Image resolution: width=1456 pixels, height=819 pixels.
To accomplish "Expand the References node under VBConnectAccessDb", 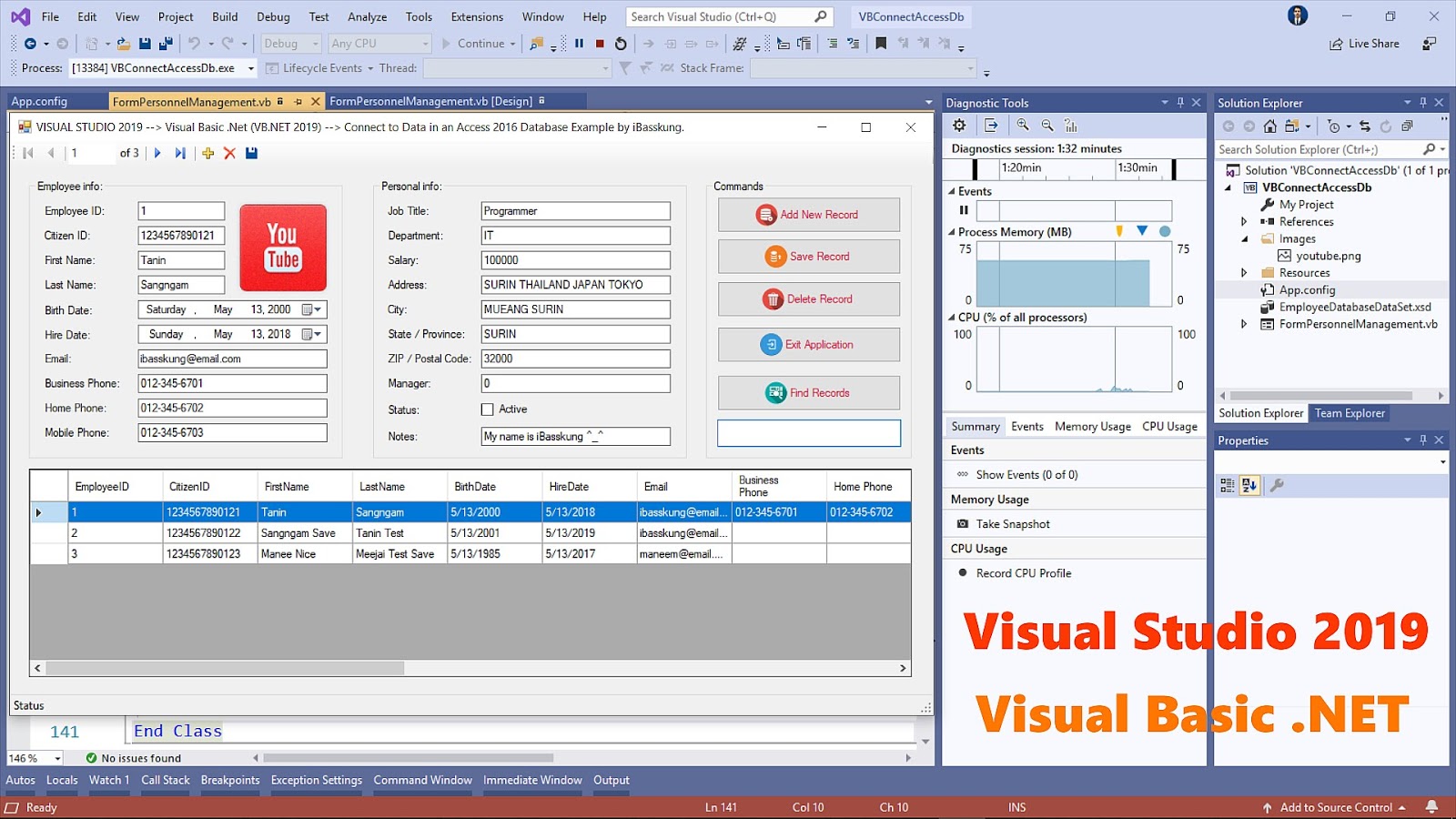I will (x=1245, y=221).
